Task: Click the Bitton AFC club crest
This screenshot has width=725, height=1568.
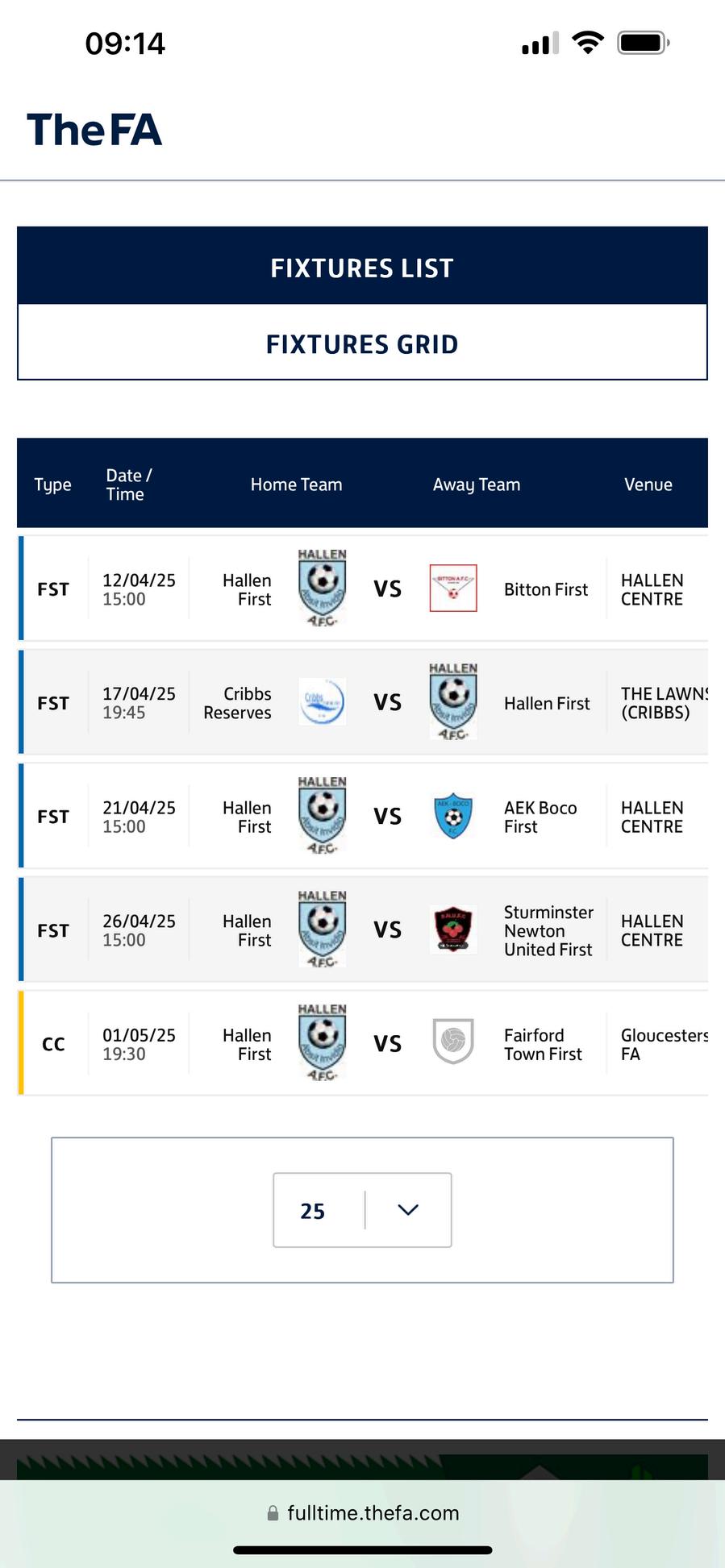Action: (453, 589)
